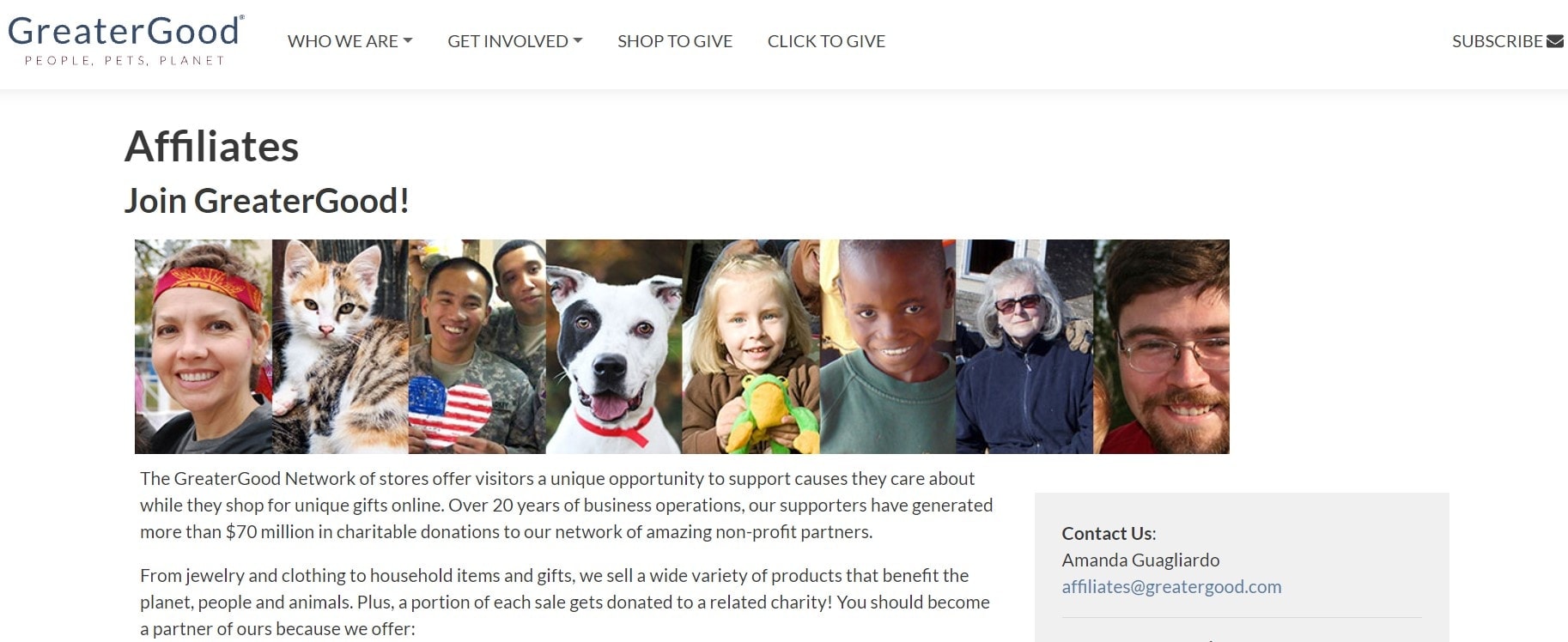Click the black and white dog photo
The width and height of the screenshot is (1568, 642).
[x=614, y=347]
